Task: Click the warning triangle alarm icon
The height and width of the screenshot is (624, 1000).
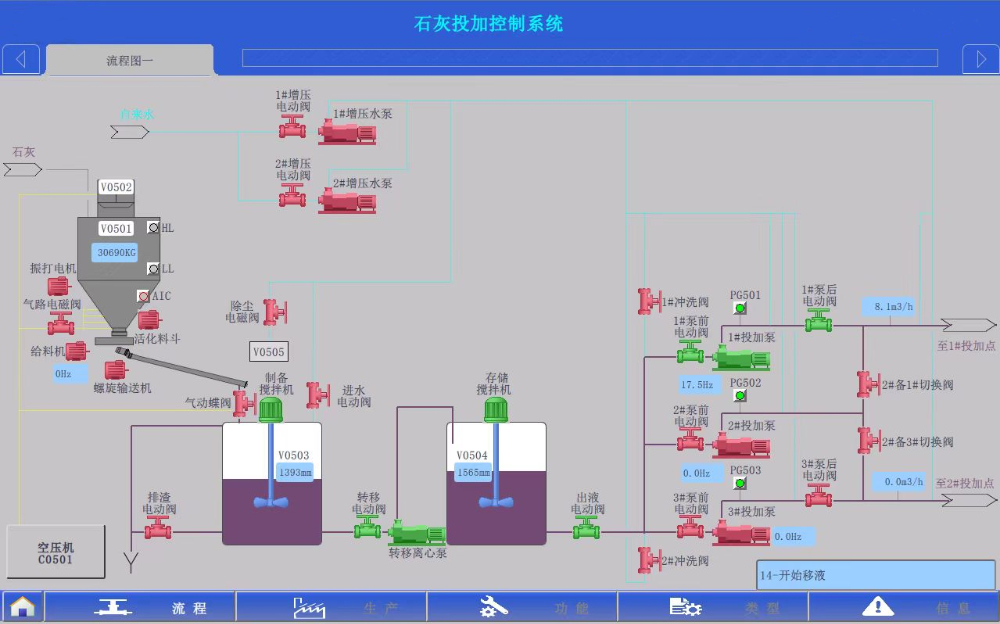Action: click(x=877, y=606)
